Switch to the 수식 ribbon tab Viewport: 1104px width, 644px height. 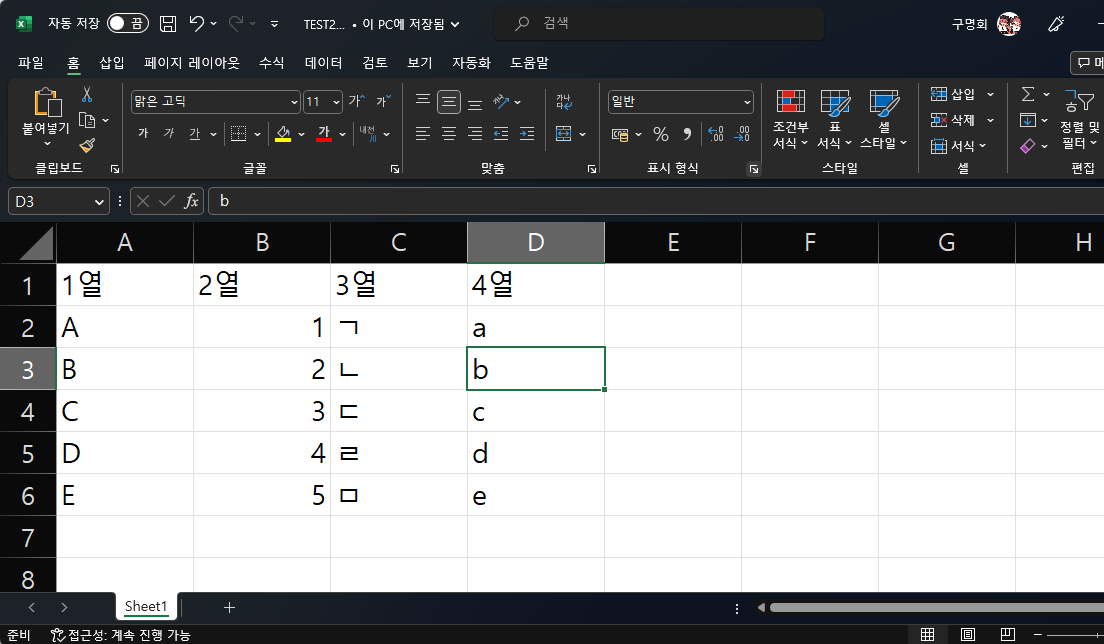click(x=271, y=63)
